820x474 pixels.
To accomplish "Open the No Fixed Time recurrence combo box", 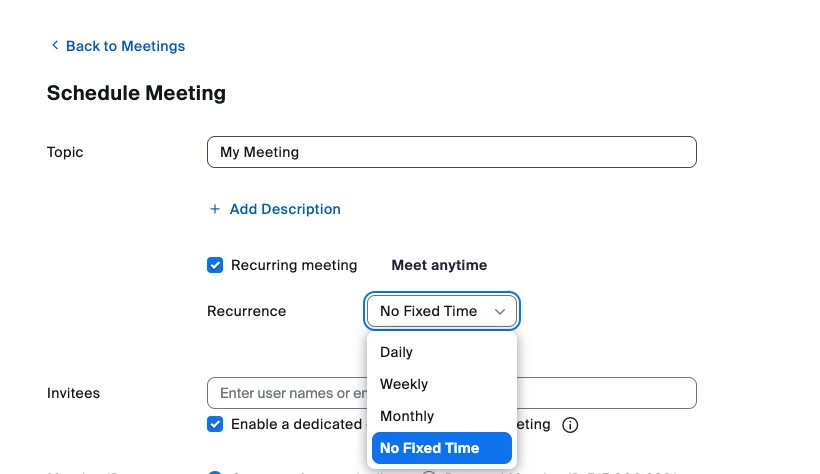I will pos(442,311).
